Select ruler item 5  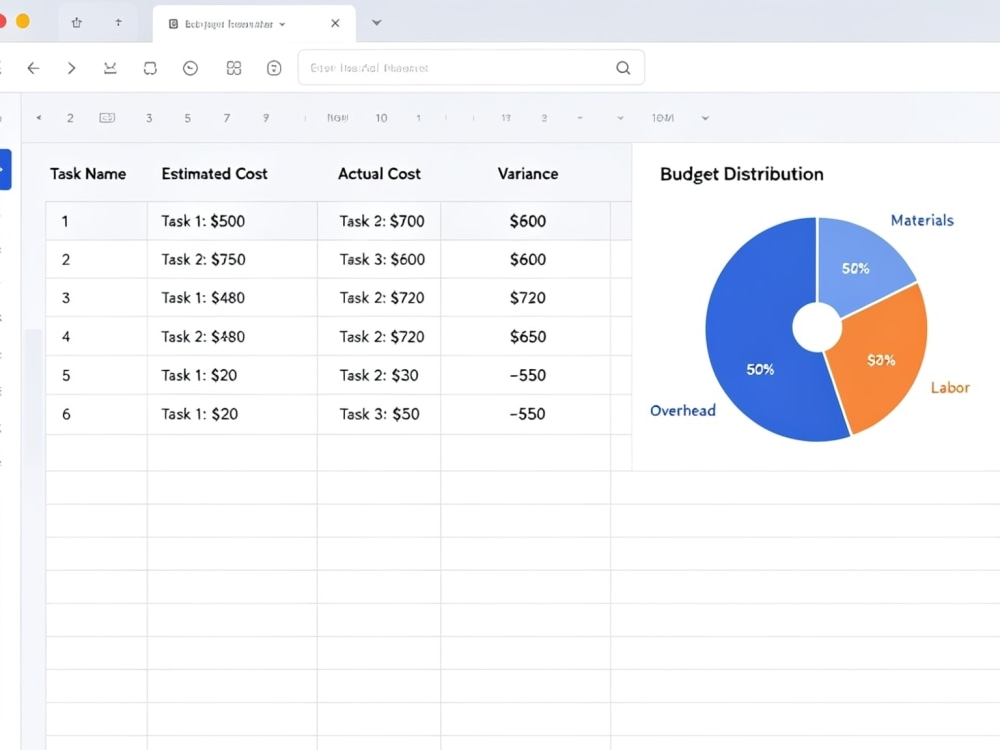188,118
